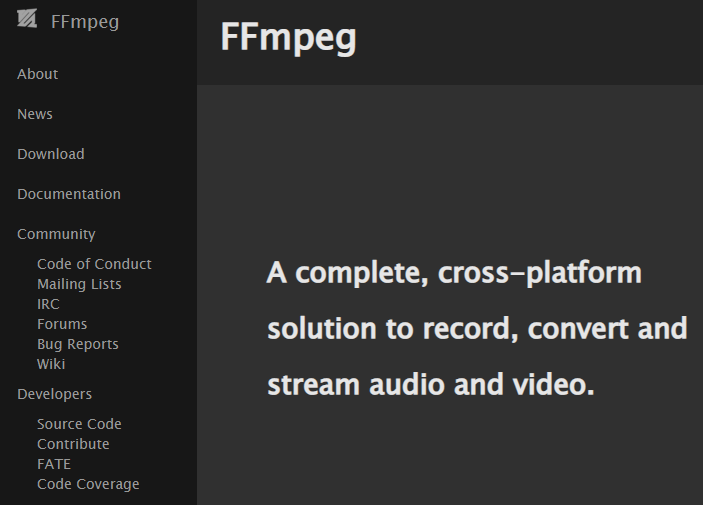Click the FFmpeg logo icon
703x505 pixels.
pyautogui.click(x=26, y=20)
